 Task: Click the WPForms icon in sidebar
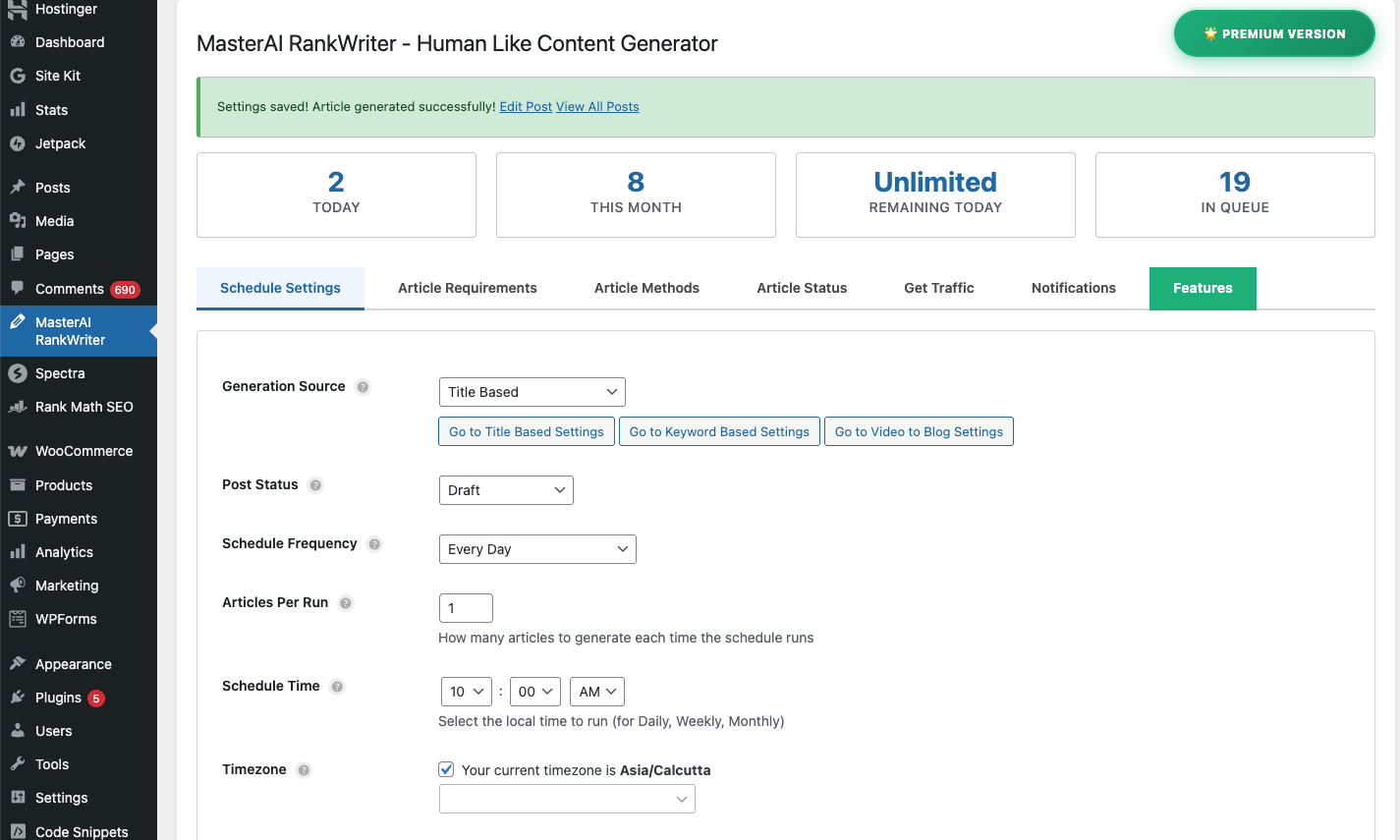[18, 619]
